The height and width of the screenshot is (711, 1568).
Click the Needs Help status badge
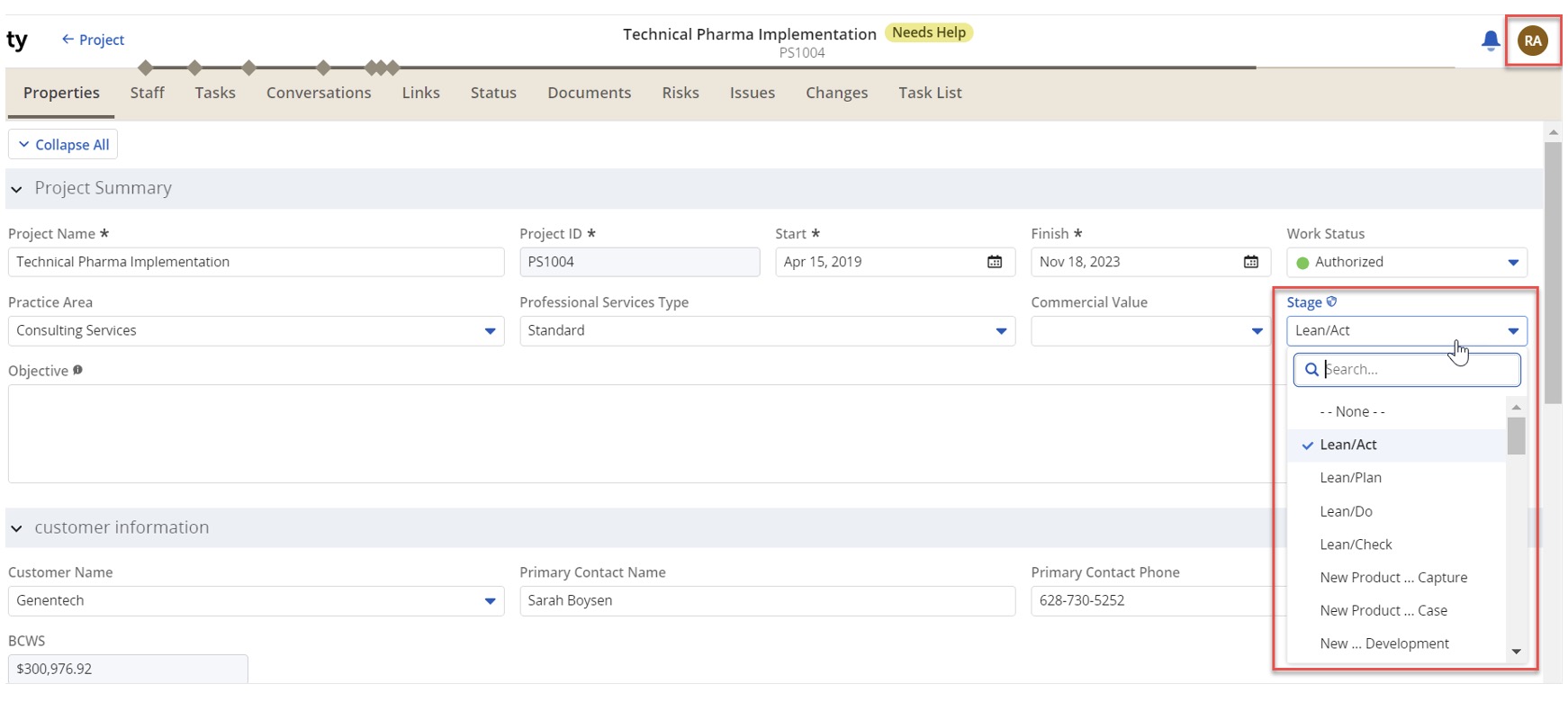(929, 32)
